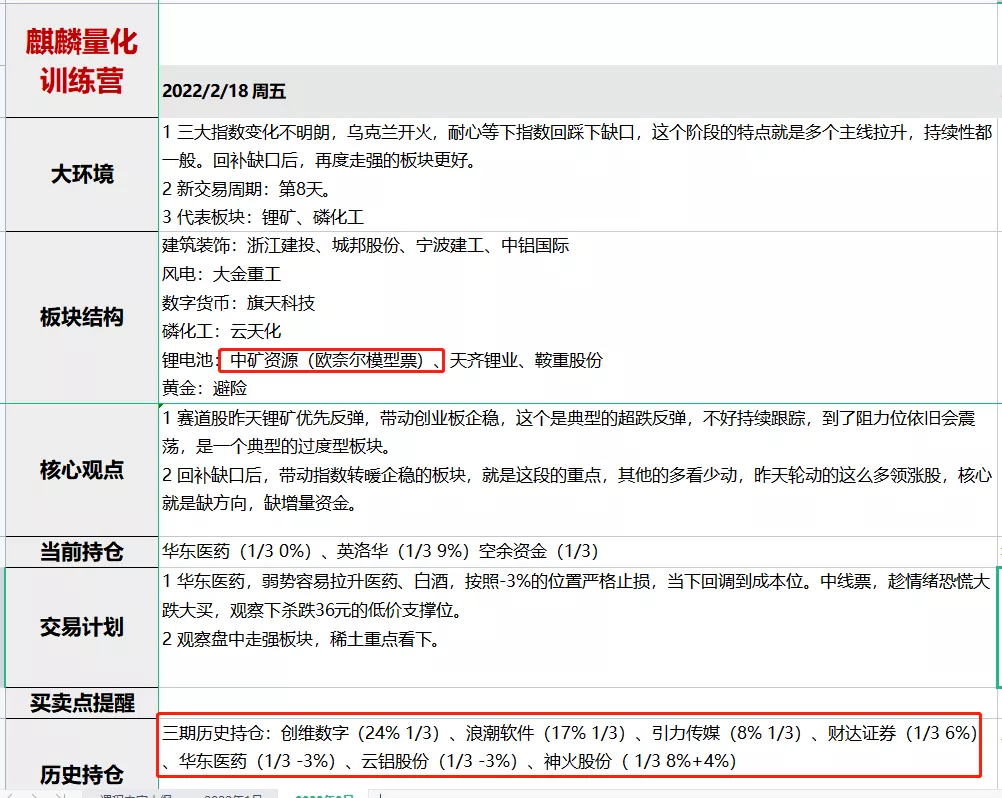Select the 交易计划 label cell
Image resolution: width=1002 pixels, height=798 pixels.
coord(80,627)
